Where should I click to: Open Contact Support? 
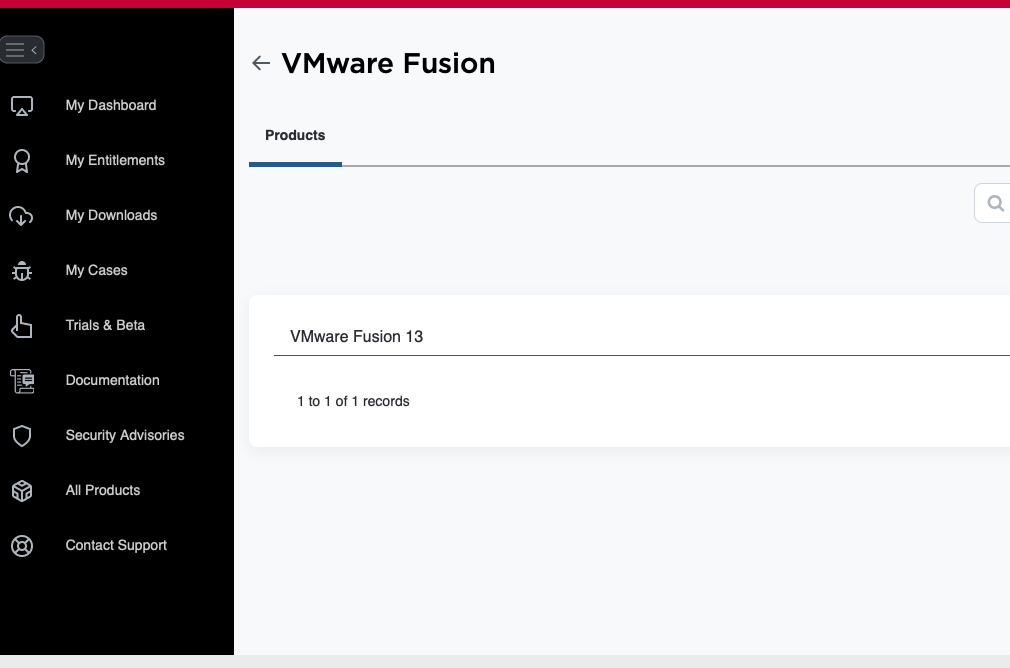tap(117, 546)
